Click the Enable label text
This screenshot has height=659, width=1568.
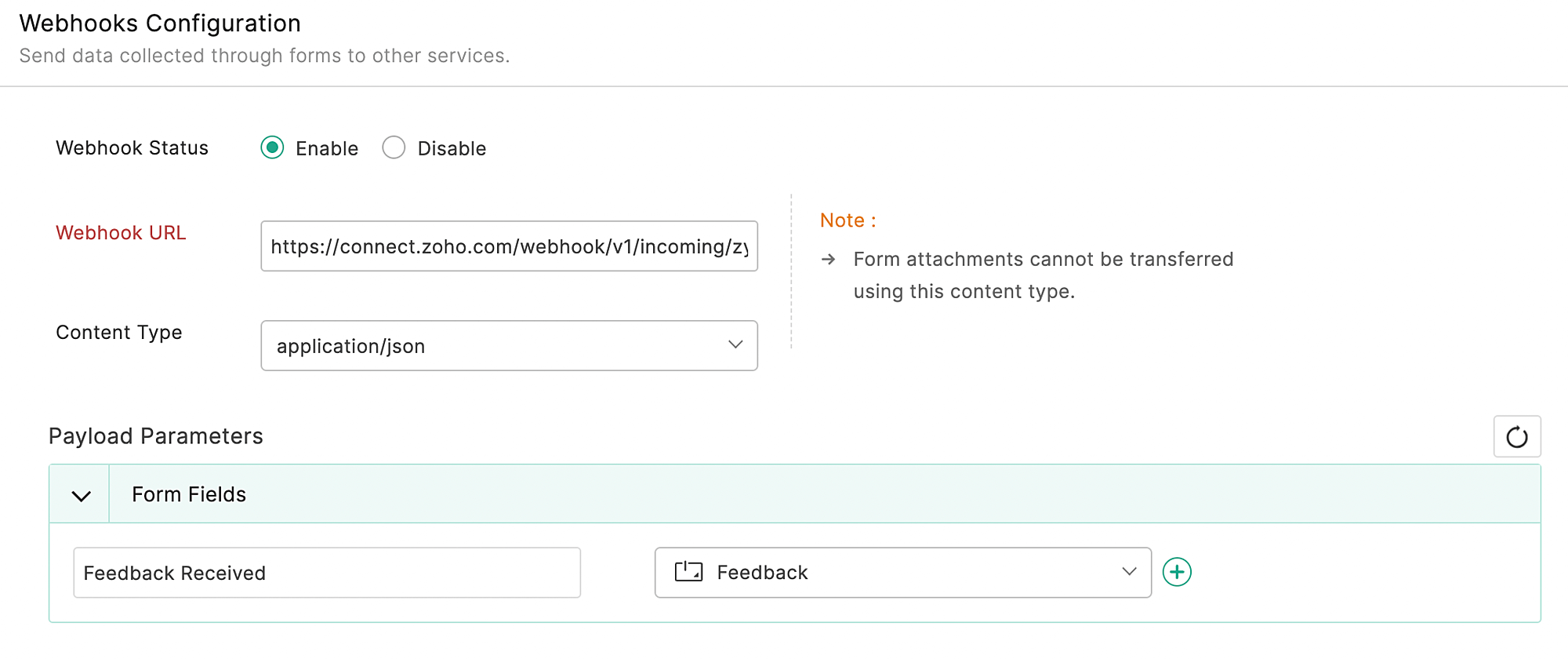tap(326, 149)
